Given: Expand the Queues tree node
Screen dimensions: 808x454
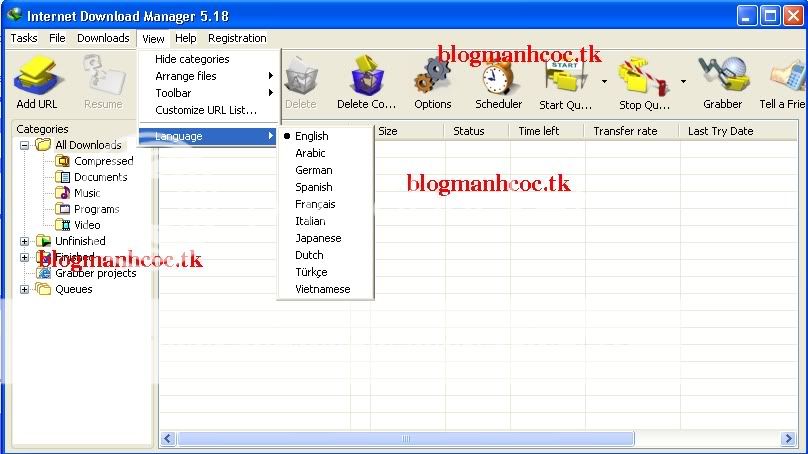Looking at the screenshot, I should [x=24, y=289].
